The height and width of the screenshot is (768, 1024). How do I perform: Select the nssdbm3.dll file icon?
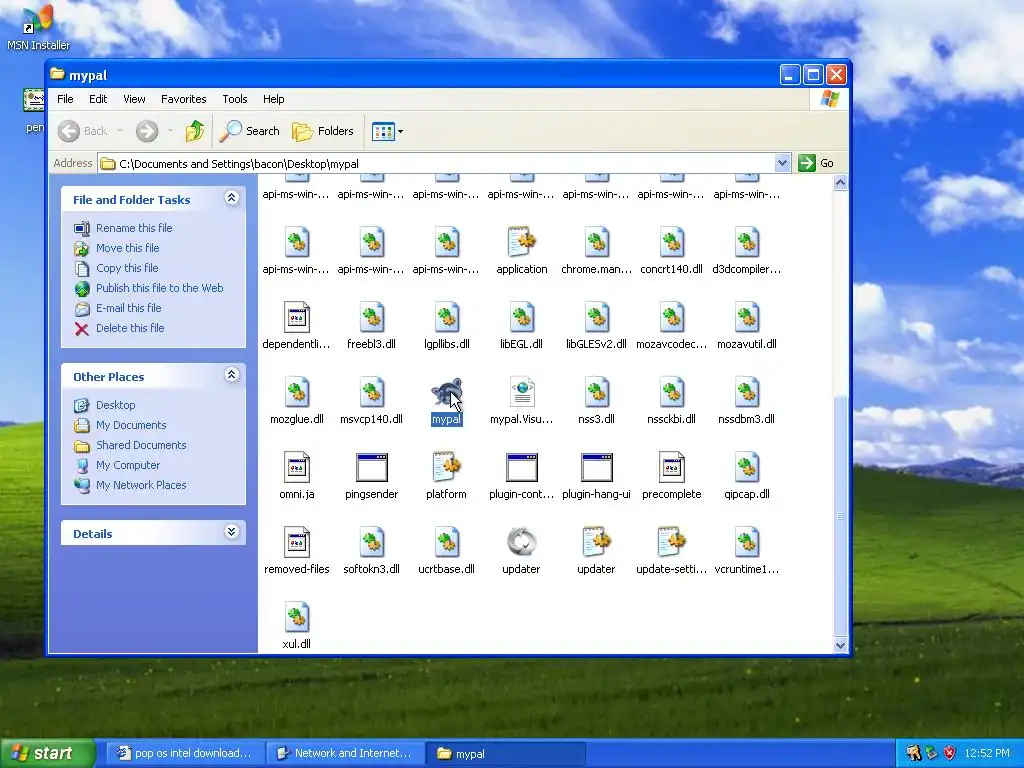click(x=746, y=393)
